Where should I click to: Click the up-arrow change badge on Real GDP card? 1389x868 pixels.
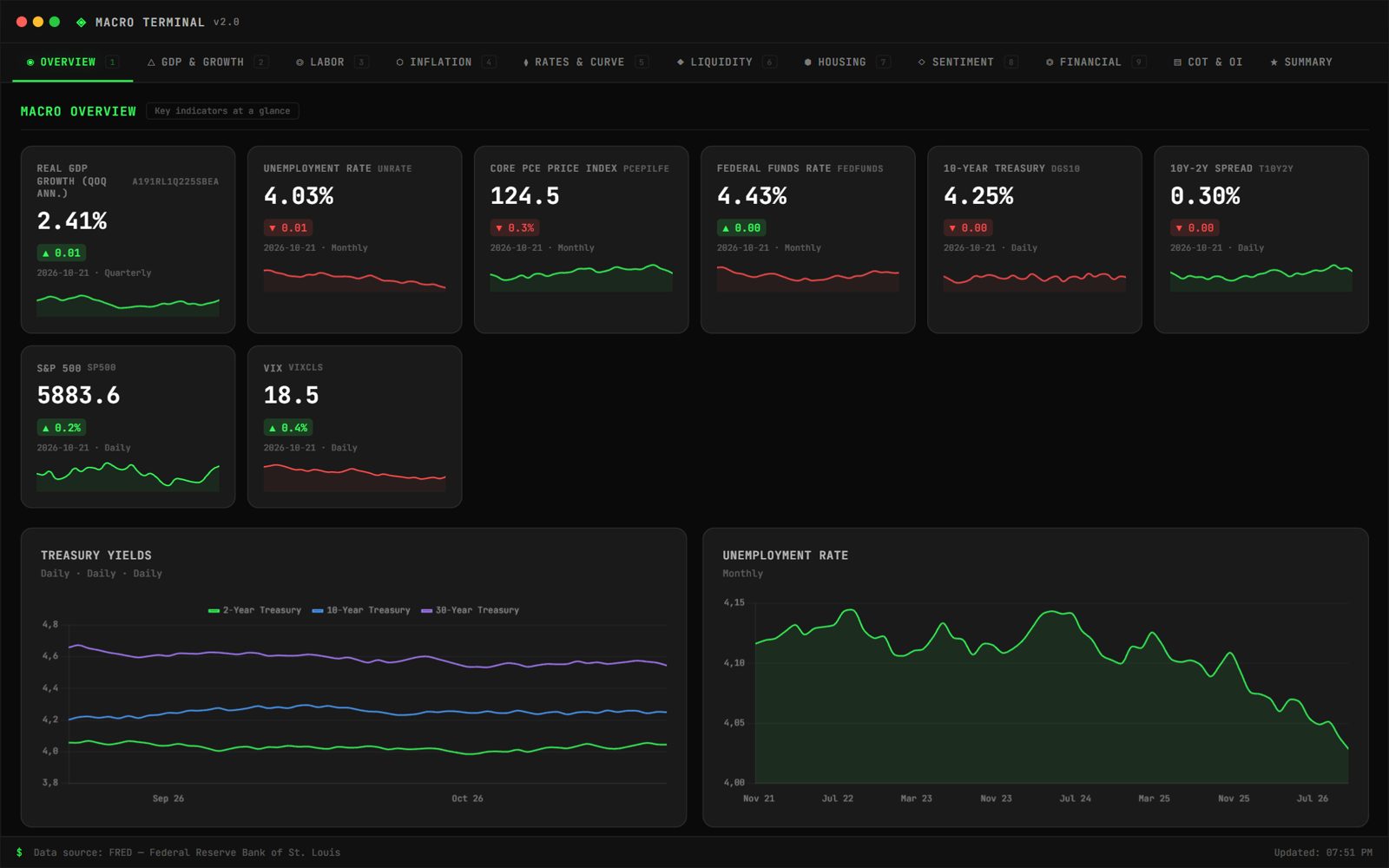point(61,253)
